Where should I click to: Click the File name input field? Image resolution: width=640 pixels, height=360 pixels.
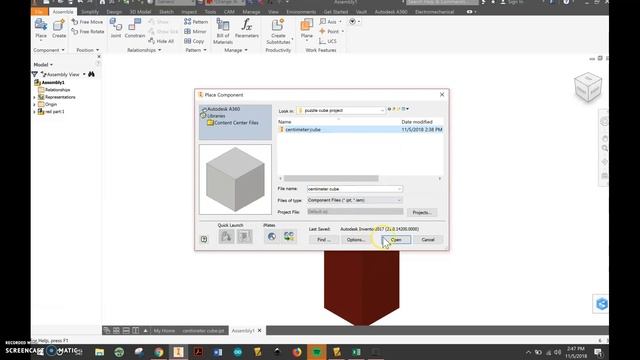click(355, 189)
